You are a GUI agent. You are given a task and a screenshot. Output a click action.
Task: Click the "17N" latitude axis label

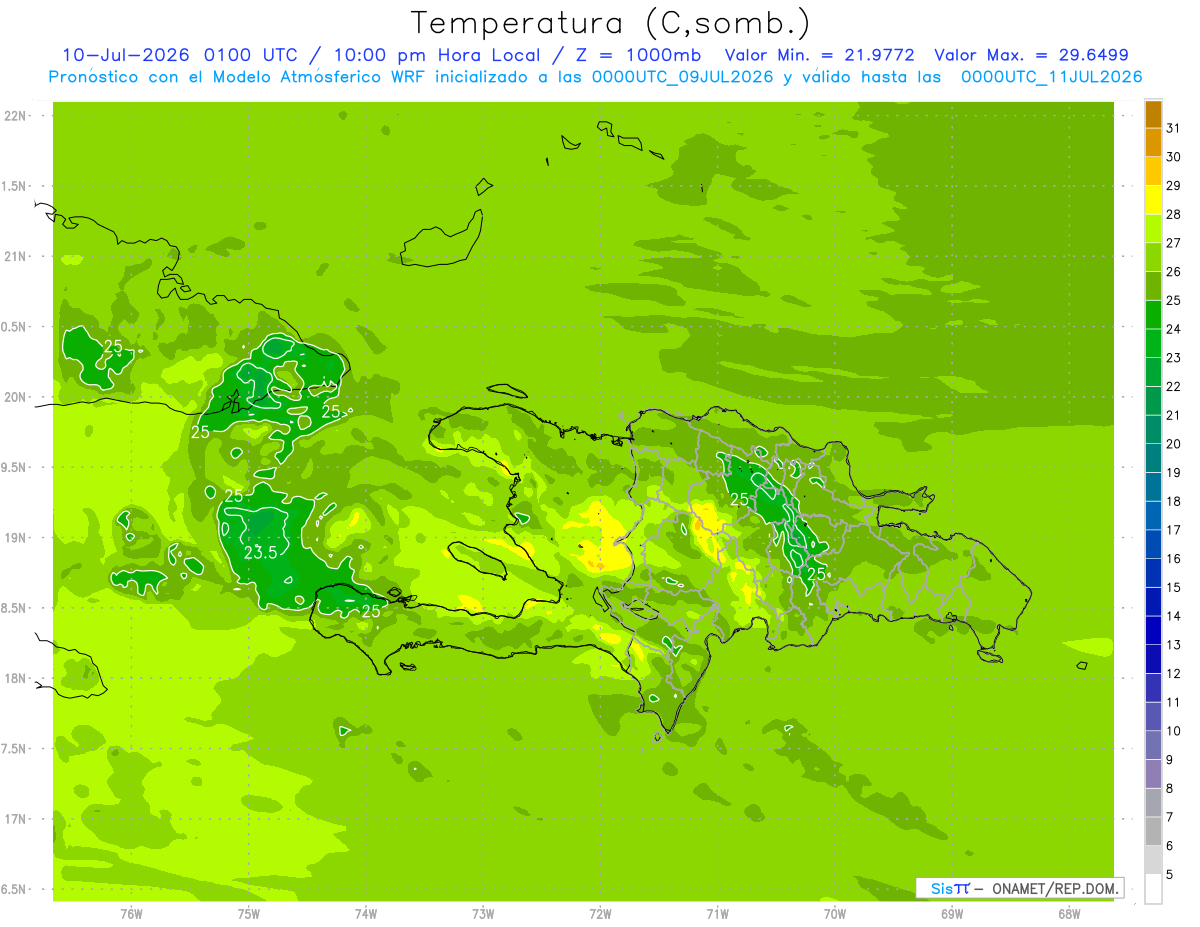pos(17,819)
